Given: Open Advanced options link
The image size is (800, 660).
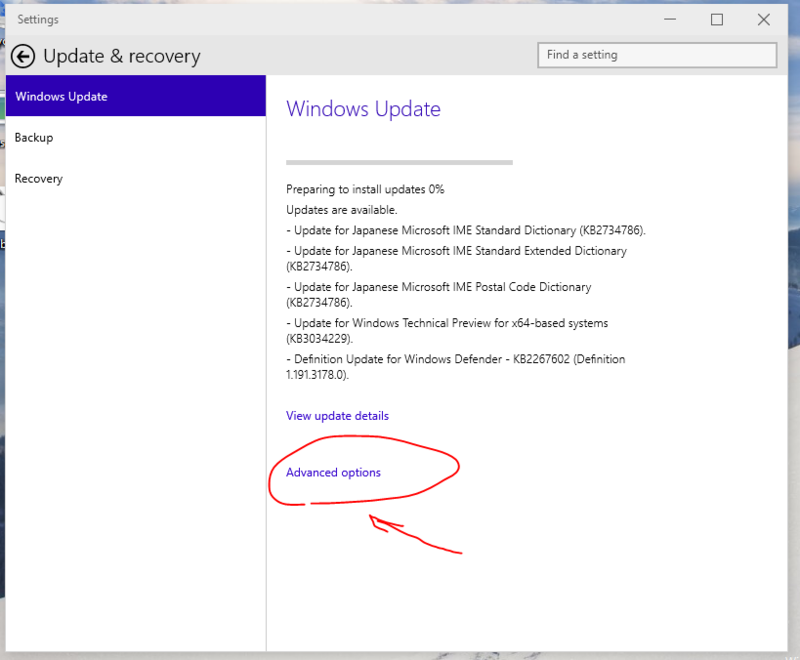Looking at the screenshot, I should (x=333, y=473).
